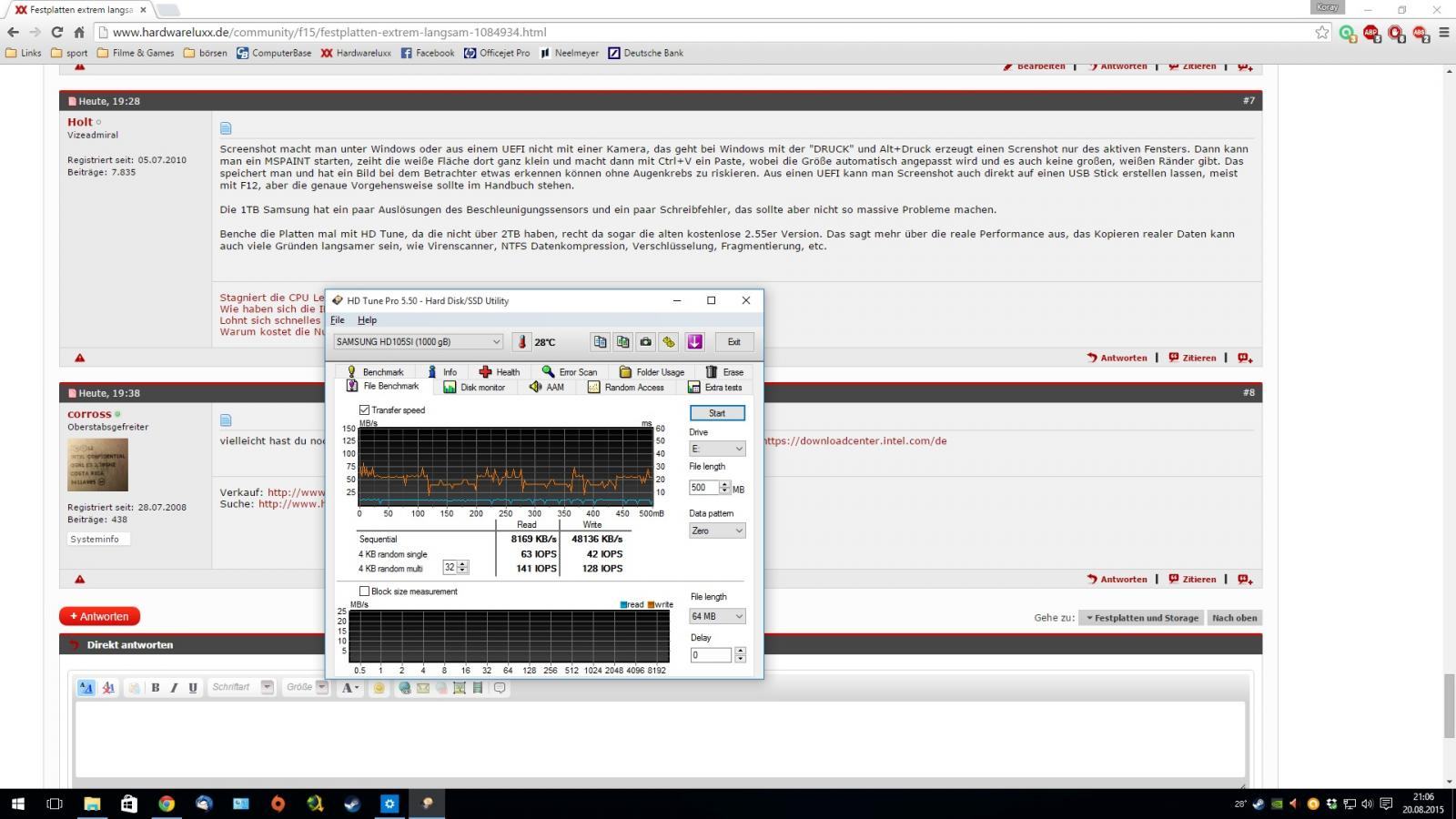Open File Explorer from the taskbar
The image size is (1456, 819).
click(92, 804)
